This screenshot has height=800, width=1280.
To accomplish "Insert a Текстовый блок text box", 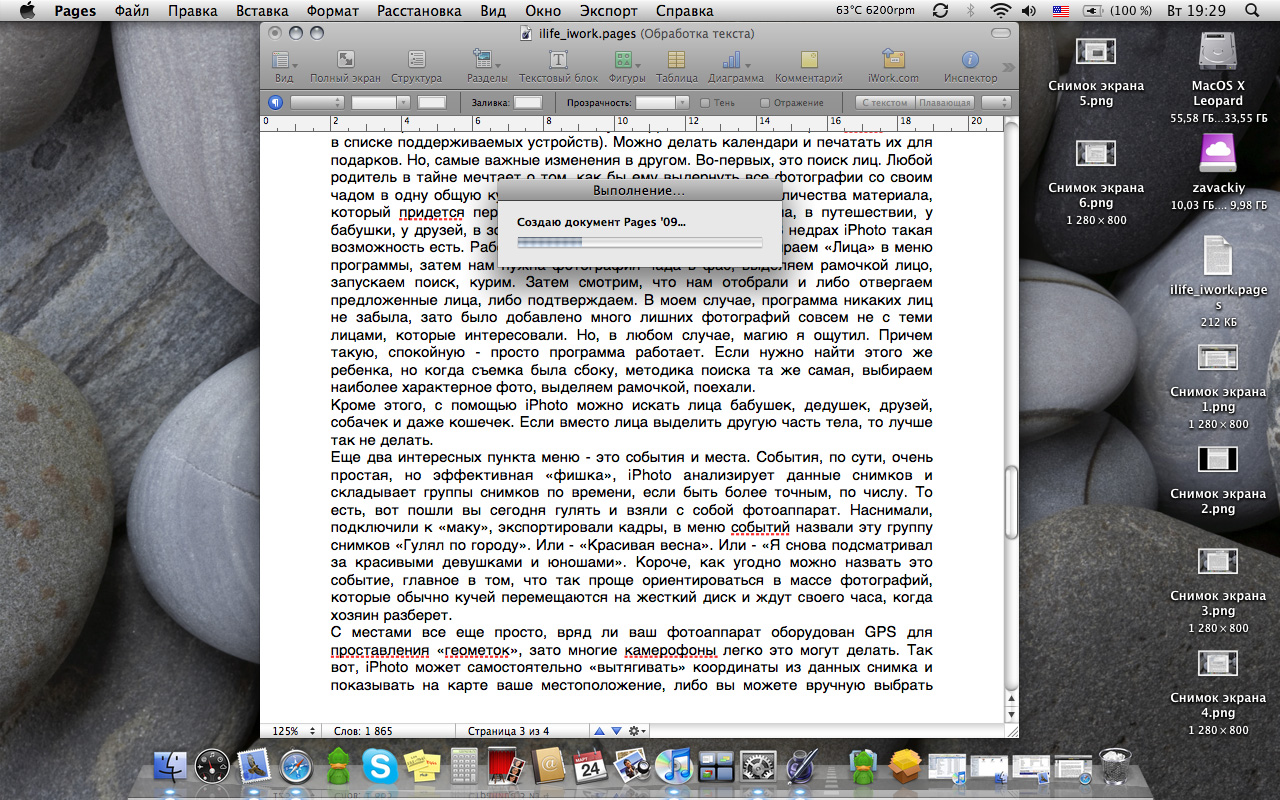I will coord(558,66).
